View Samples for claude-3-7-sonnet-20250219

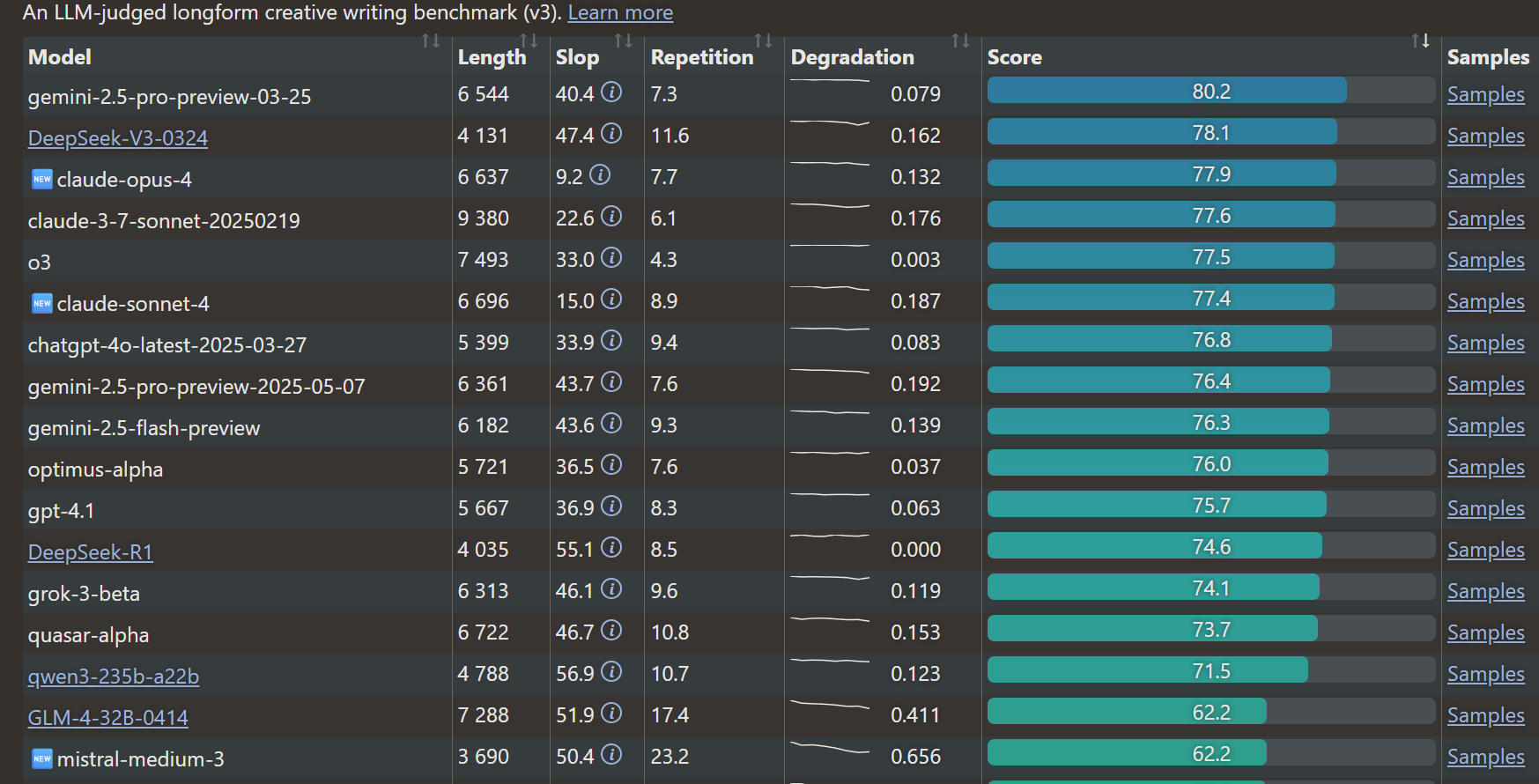click(x=1486, y=218)
